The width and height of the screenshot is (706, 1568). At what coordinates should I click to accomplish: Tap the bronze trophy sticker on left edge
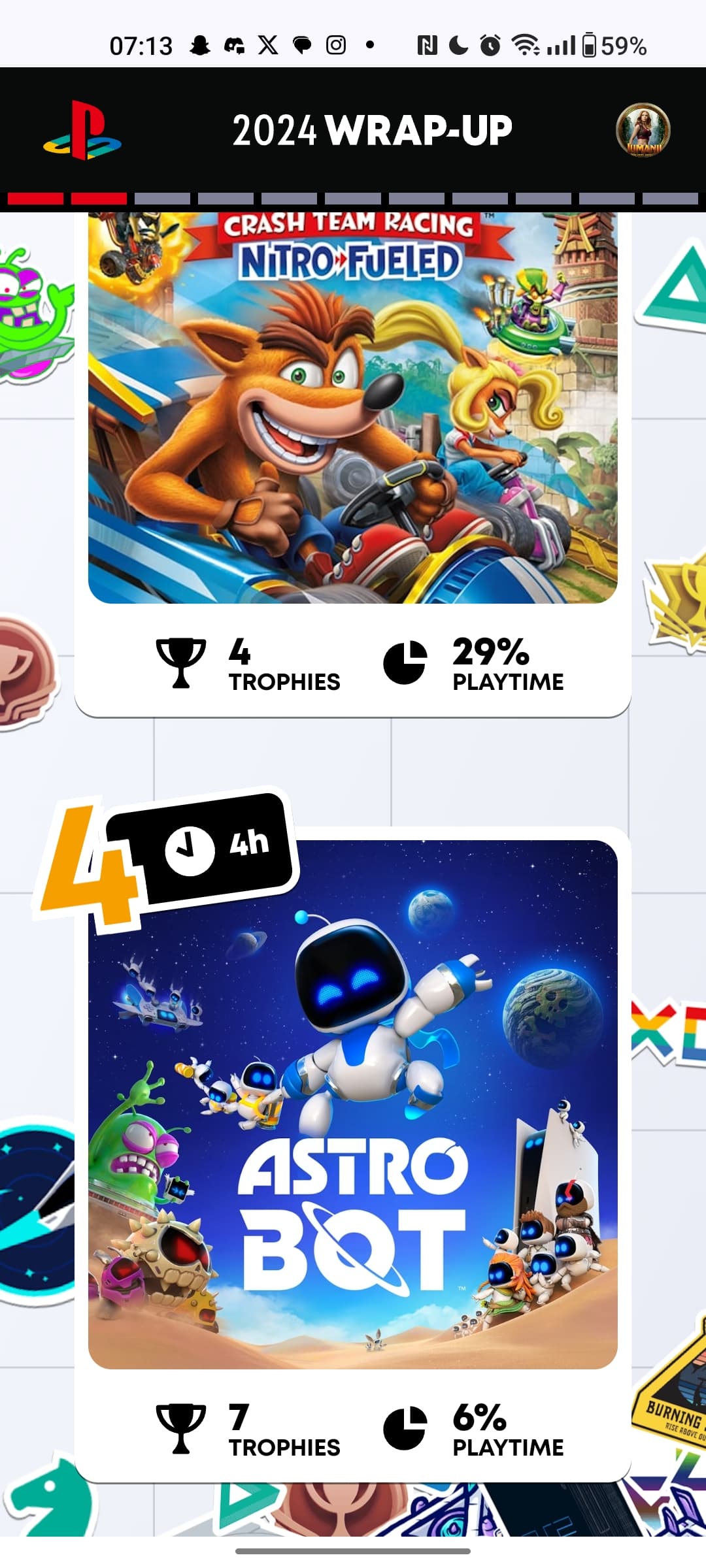point(26,673)
